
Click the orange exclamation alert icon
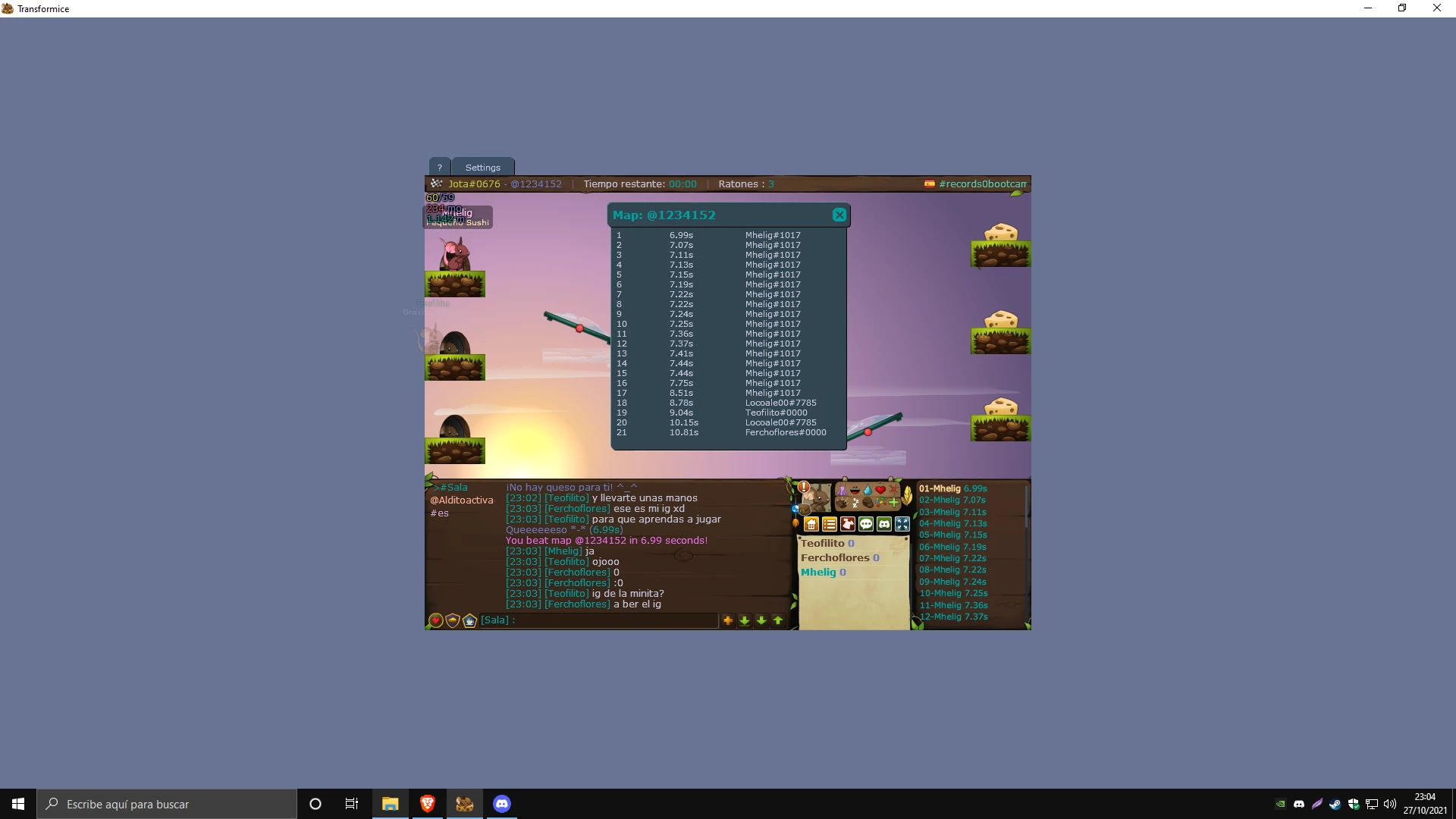(x=804, y=487)
